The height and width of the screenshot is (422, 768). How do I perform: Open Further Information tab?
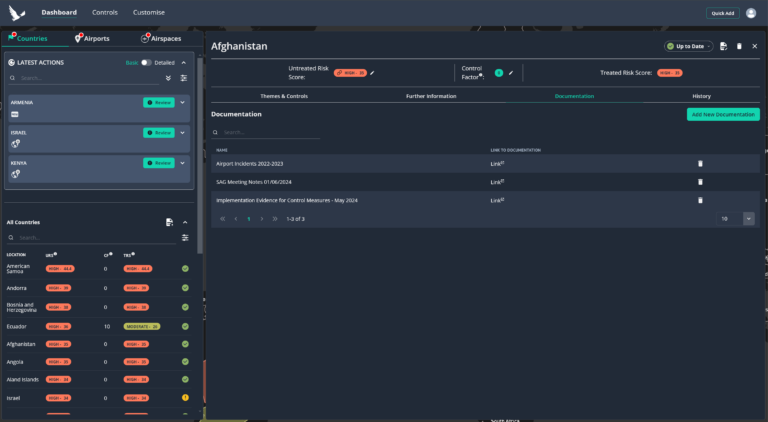[x=431, y=96]
